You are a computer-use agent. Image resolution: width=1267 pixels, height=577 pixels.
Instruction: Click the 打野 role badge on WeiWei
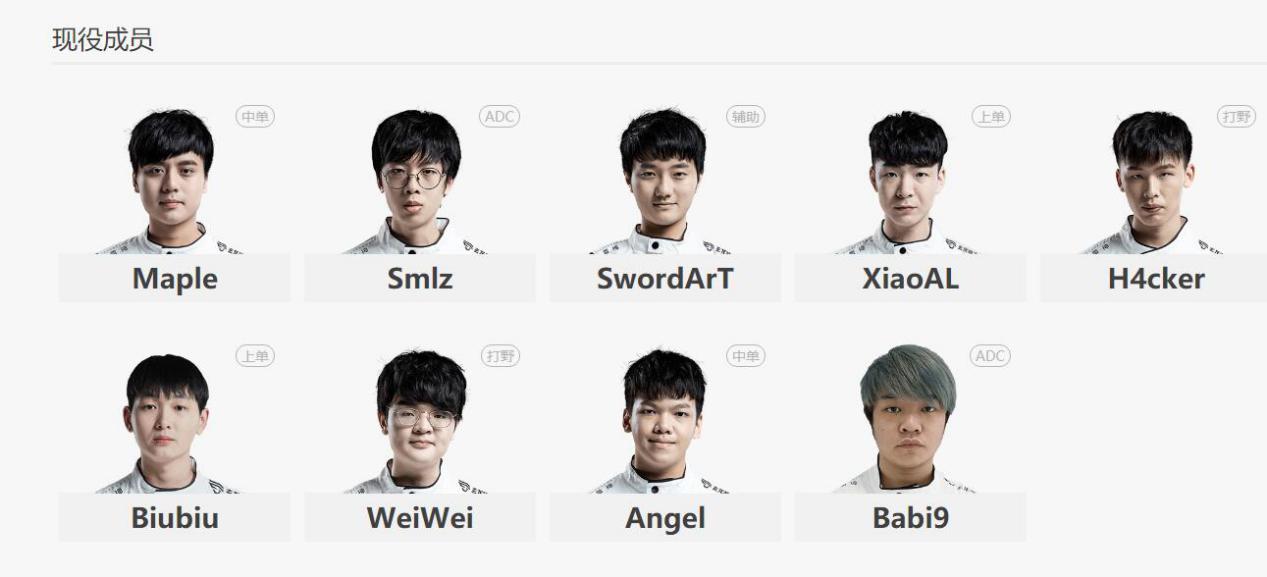(500, 356)
